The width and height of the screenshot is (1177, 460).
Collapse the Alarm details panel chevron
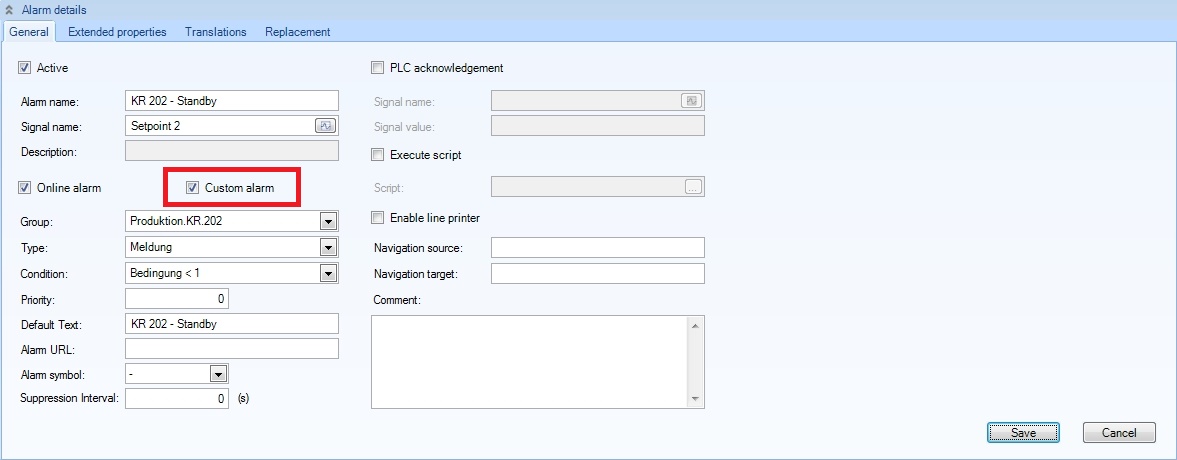click(x=9, y=10)
